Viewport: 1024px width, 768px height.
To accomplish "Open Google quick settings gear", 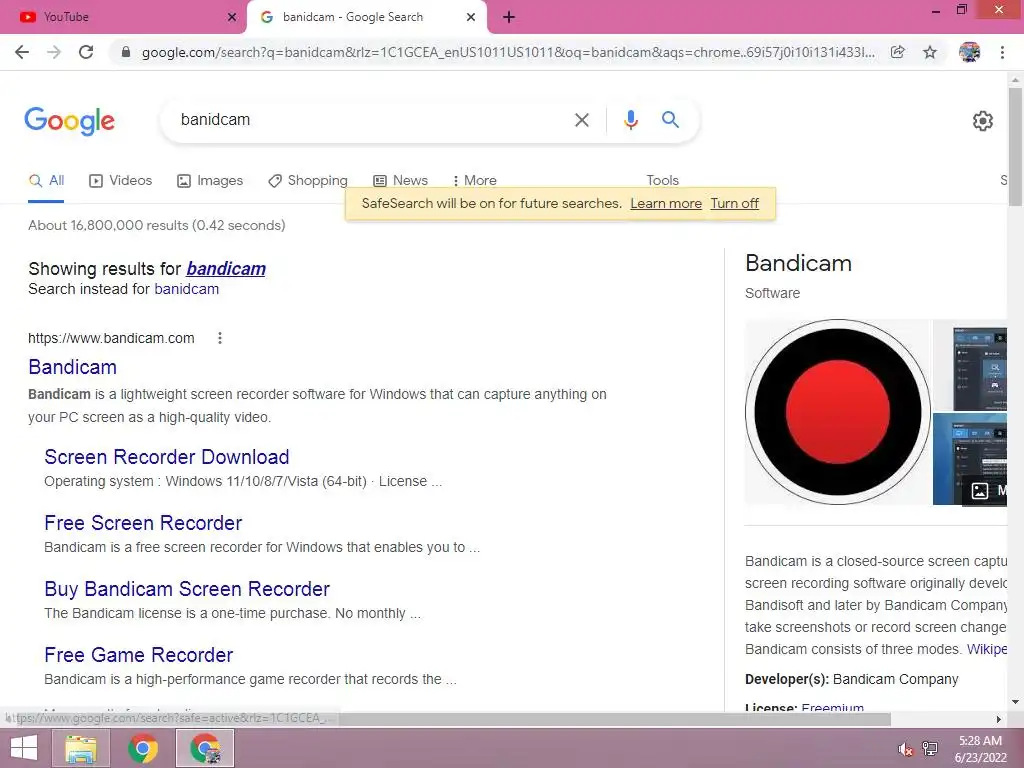I will [x=983, y=121].
